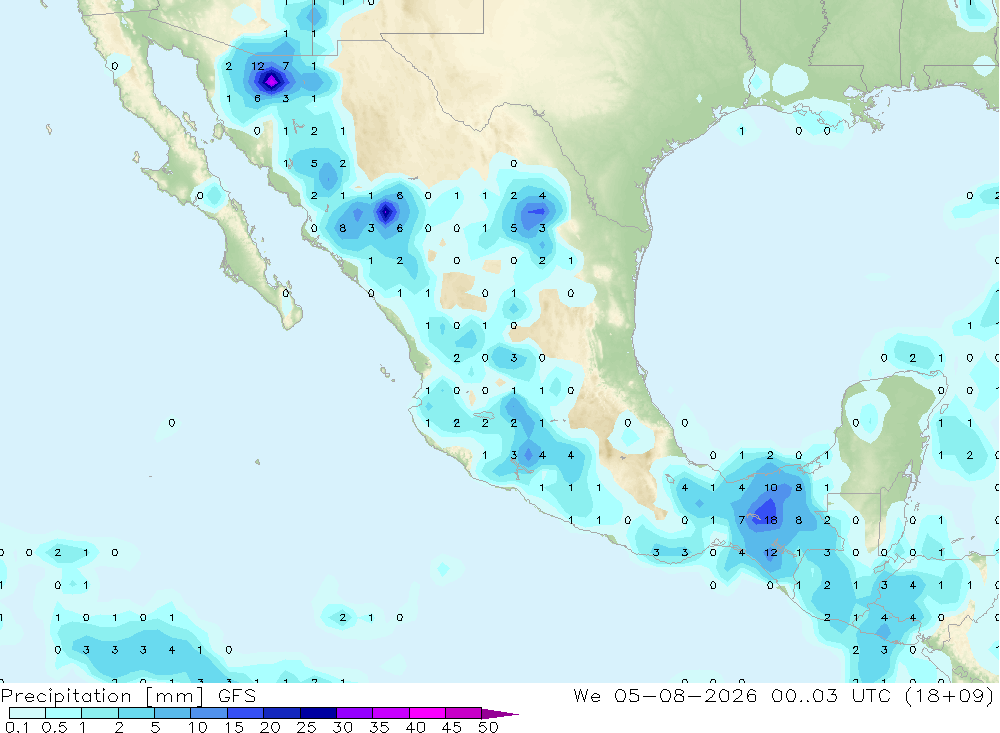
Task: Click the "45" legend scale label
Action: pos(452,727)
